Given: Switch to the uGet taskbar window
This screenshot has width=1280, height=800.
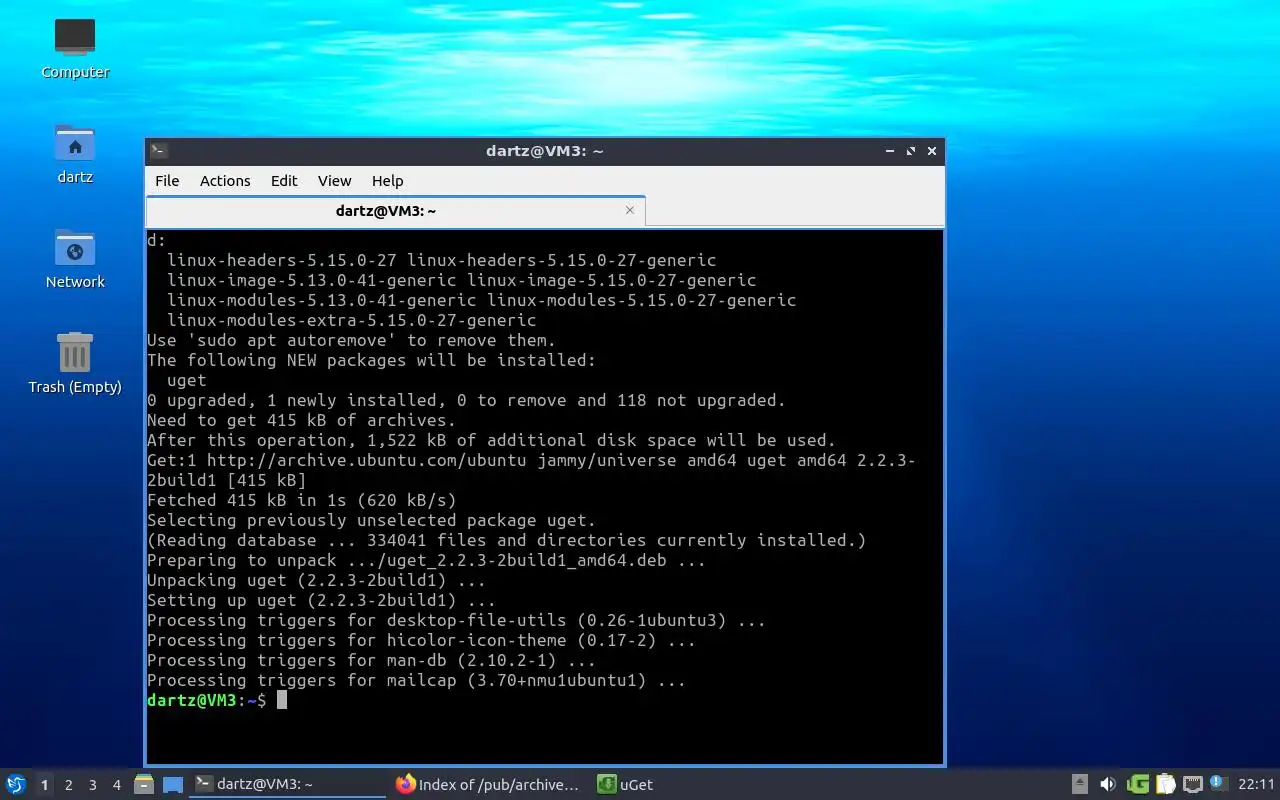Looking at the screenshot, I should tap(626, 784).
